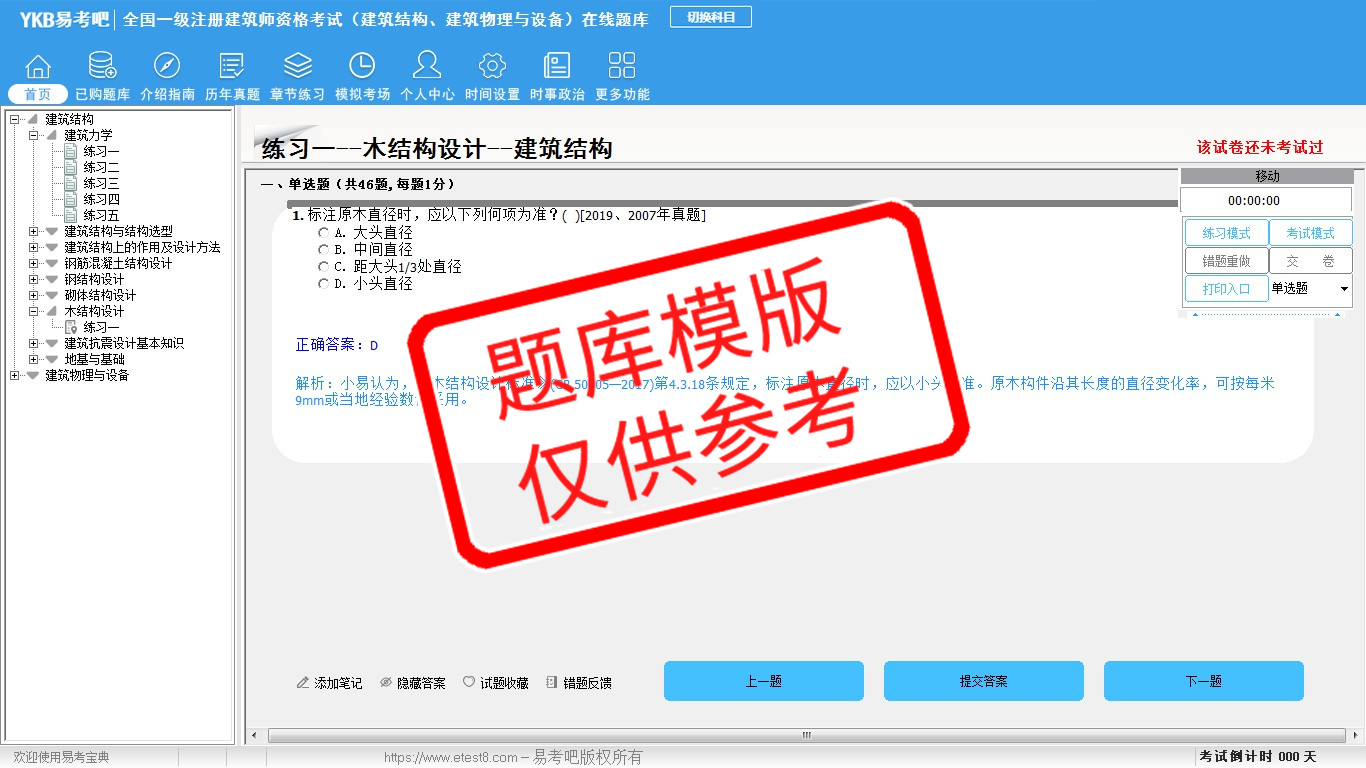Expand the 建筑抗震设计基本知识 node
The height and width of the screenshot is (768, 1366).
tap(33, 343)
